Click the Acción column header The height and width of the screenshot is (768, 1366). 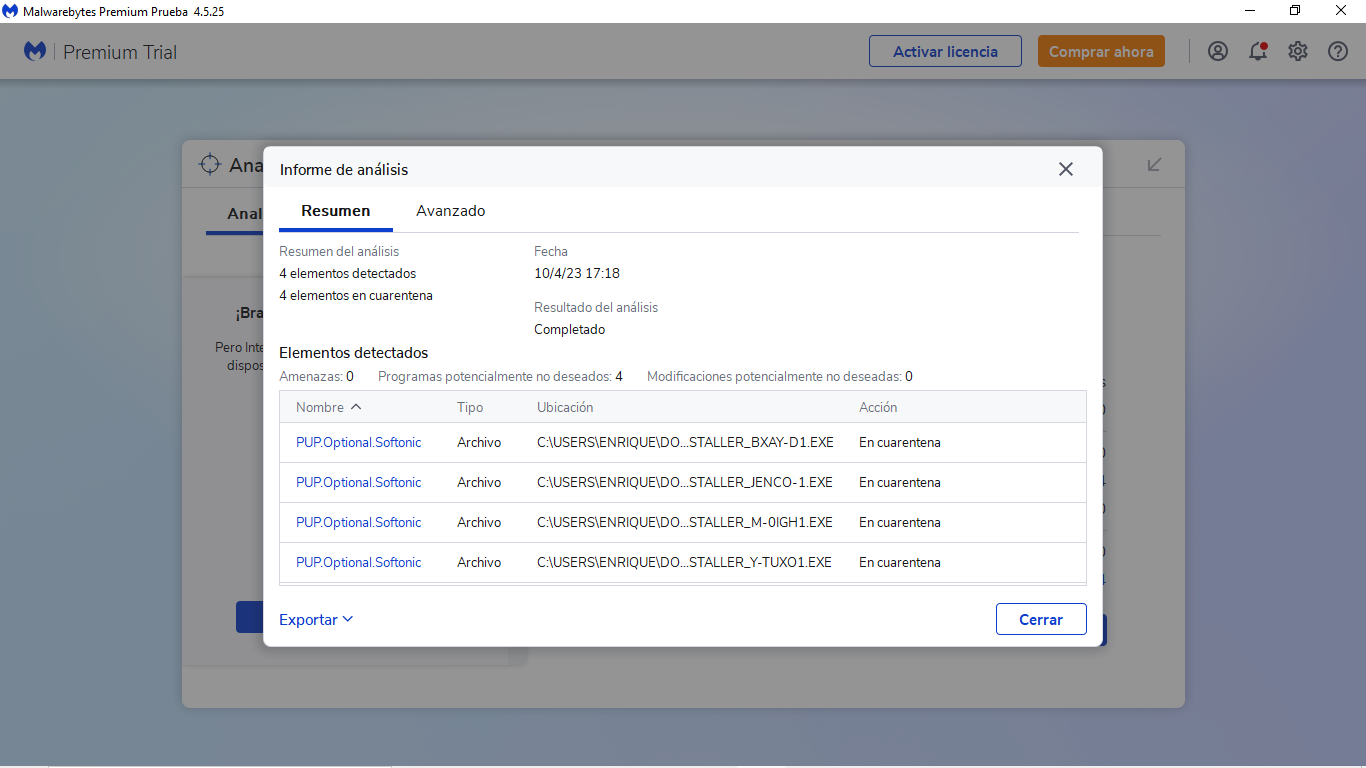[x=878, y=407]
